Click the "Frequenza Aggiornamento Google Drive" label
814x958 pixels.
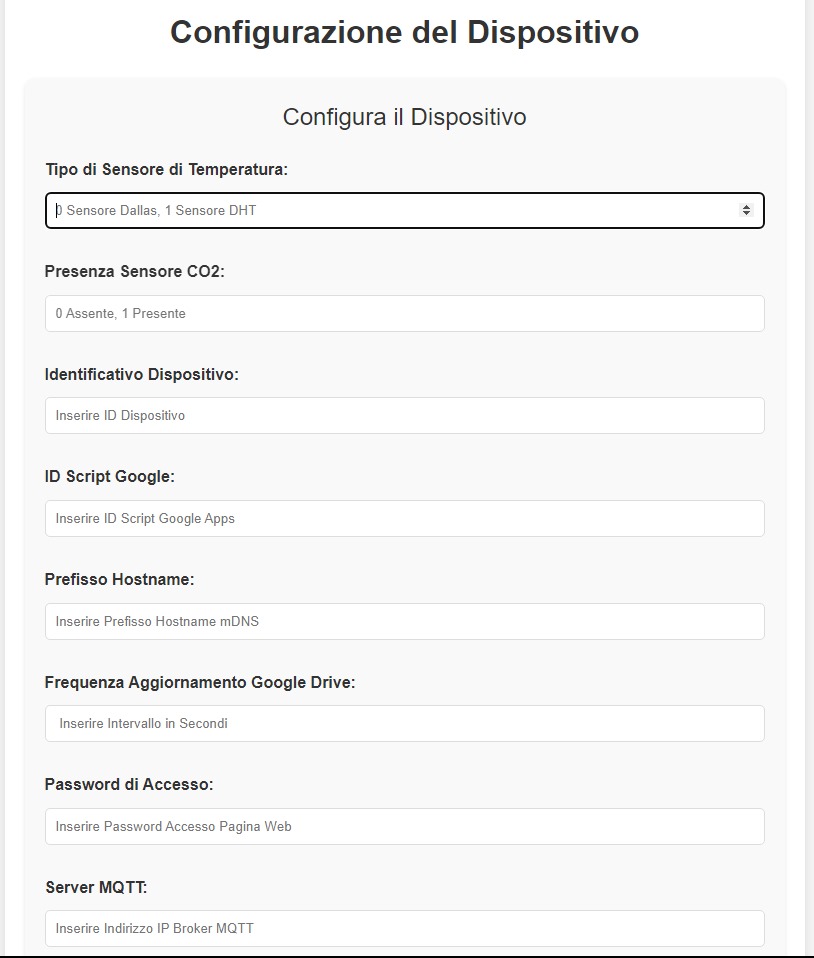click(200, 682)
